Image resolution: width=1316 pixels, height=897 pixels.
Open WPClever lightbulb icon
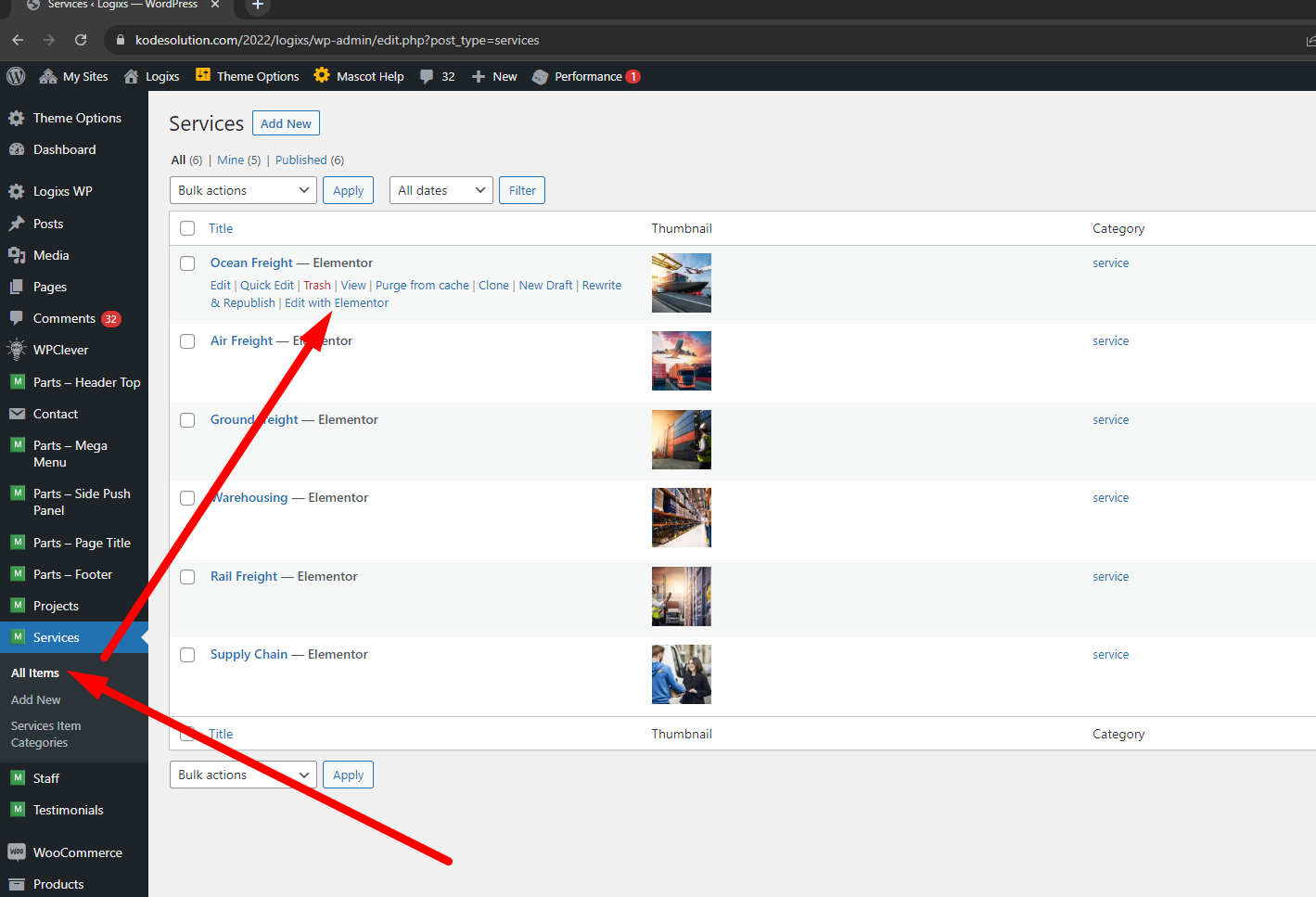(x=17, y=350)
